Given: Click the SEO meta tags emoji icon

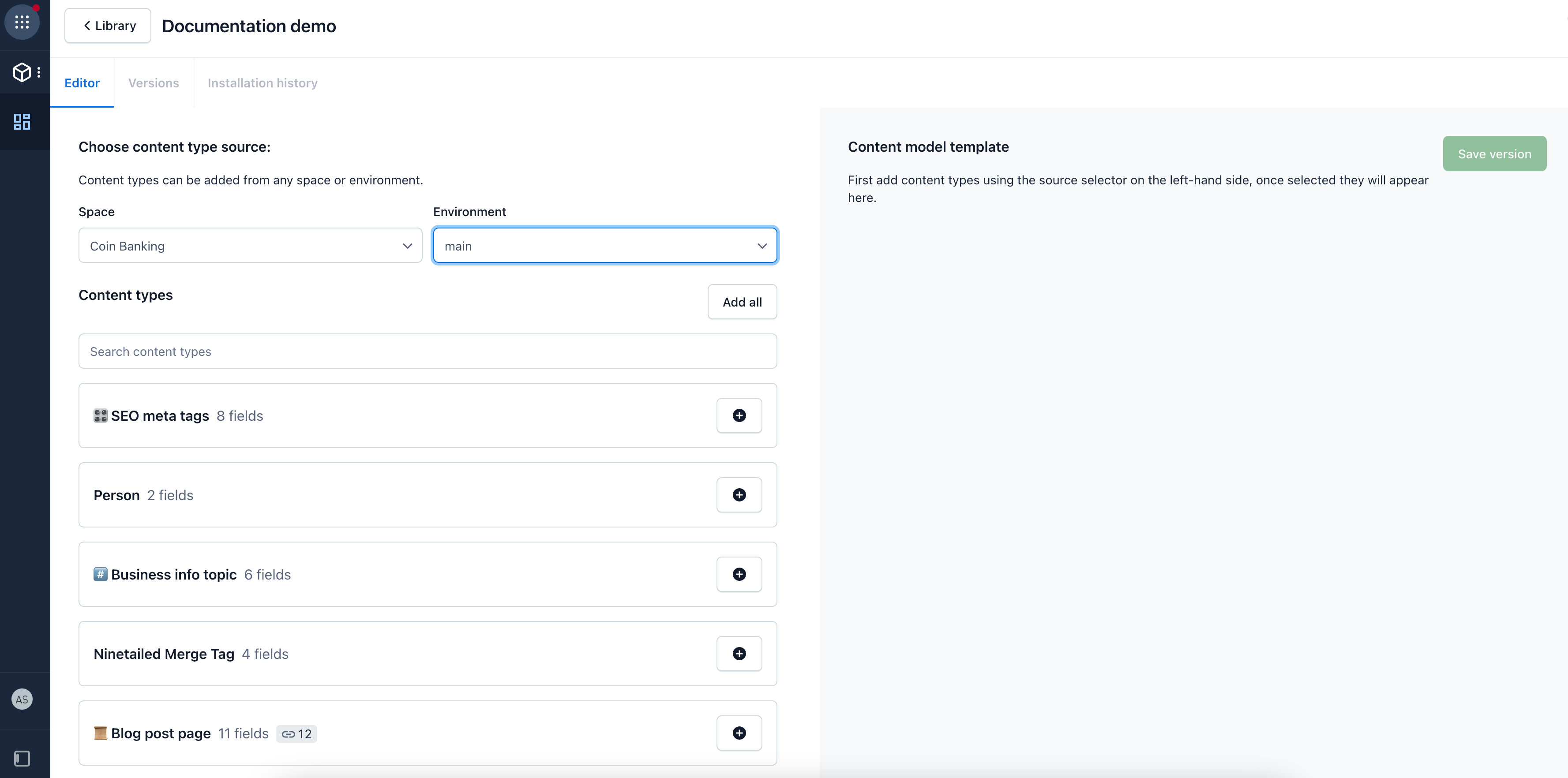Looking at the screenshot, I should 101,416.
